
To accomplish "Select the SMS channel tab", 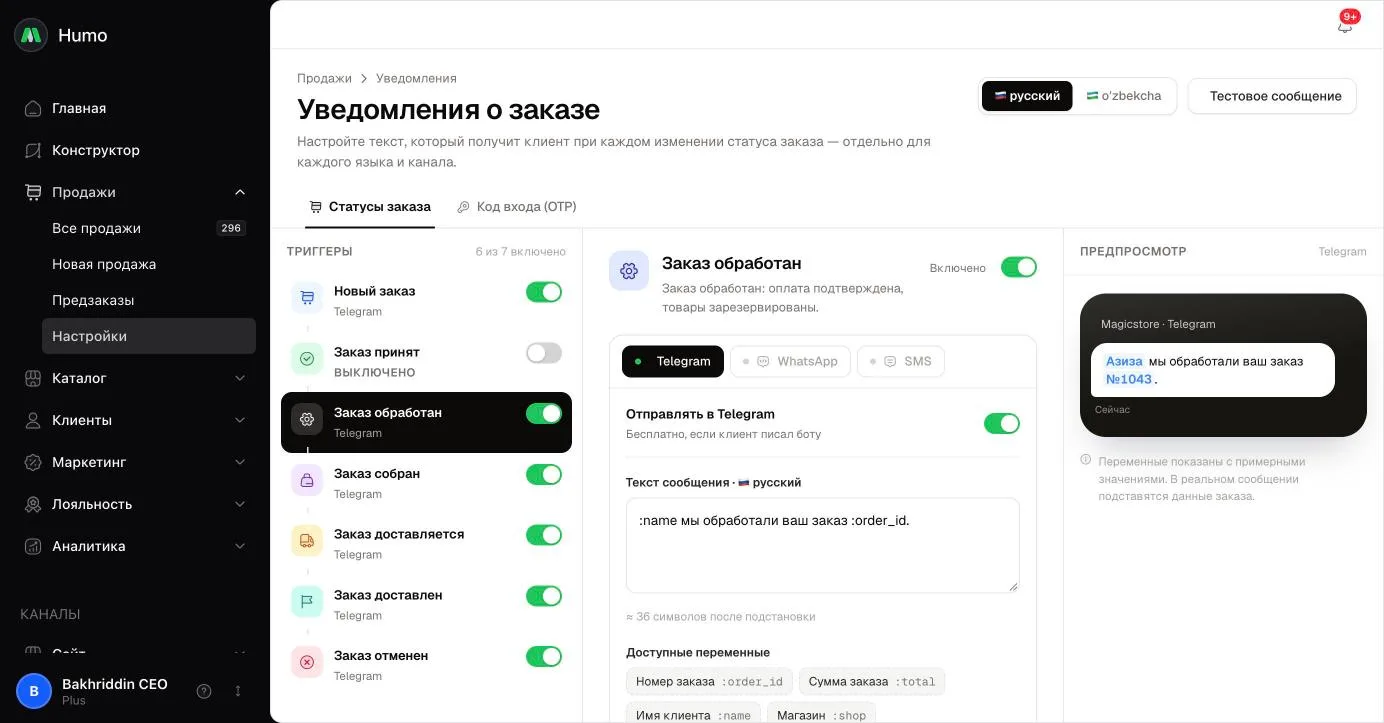I will tap(901, 361).
